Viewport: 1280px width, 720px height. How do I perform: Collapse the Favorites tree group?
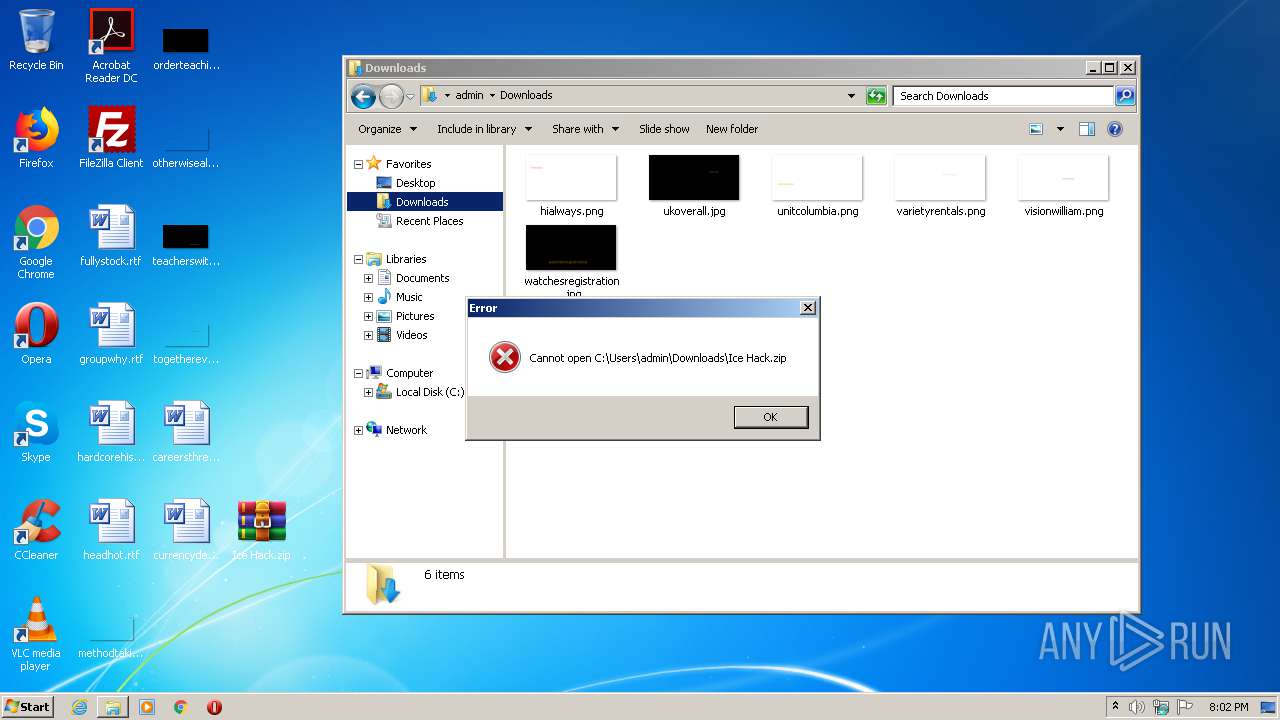pos(358,164)
